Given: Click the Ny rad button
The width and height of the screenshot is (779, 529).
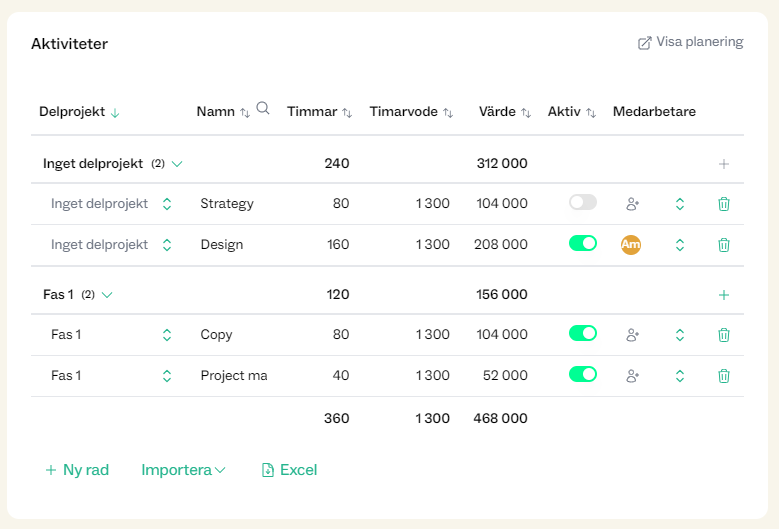Looking at the screenshot, I should tap(77, 470).
